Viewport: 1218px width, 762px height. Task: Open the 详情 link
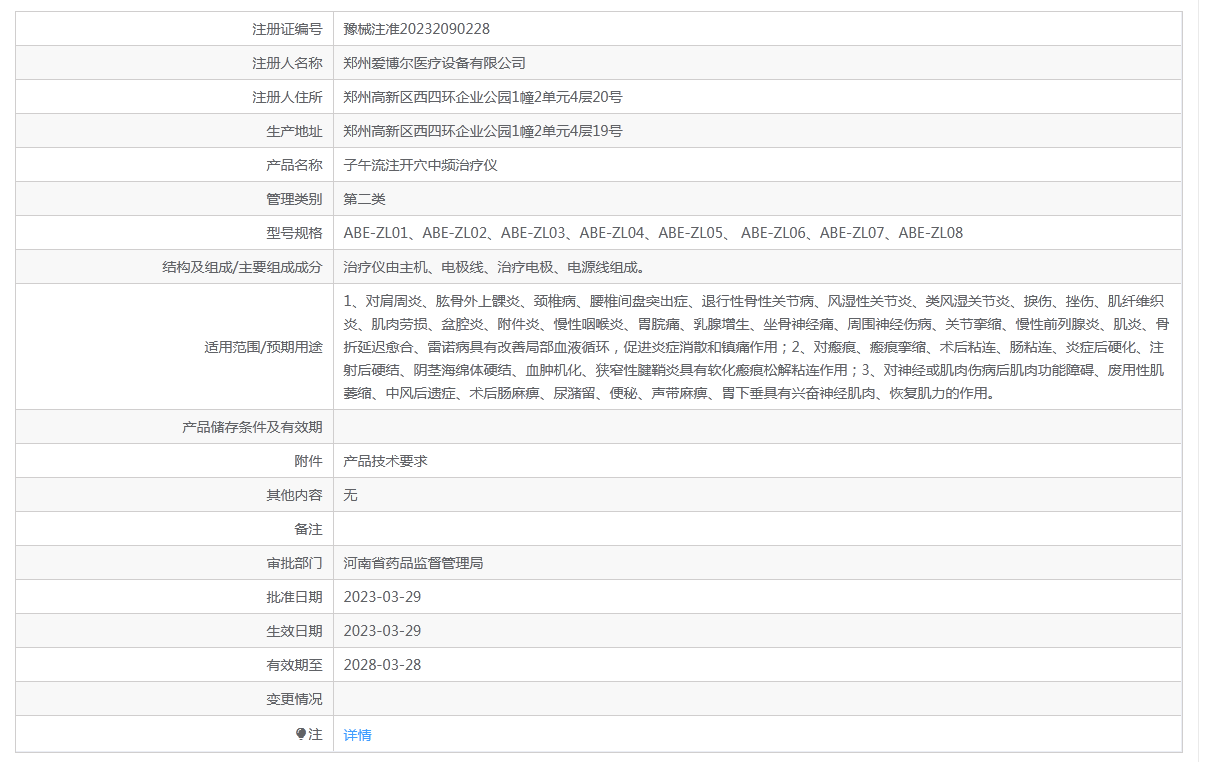click(357, 735)
